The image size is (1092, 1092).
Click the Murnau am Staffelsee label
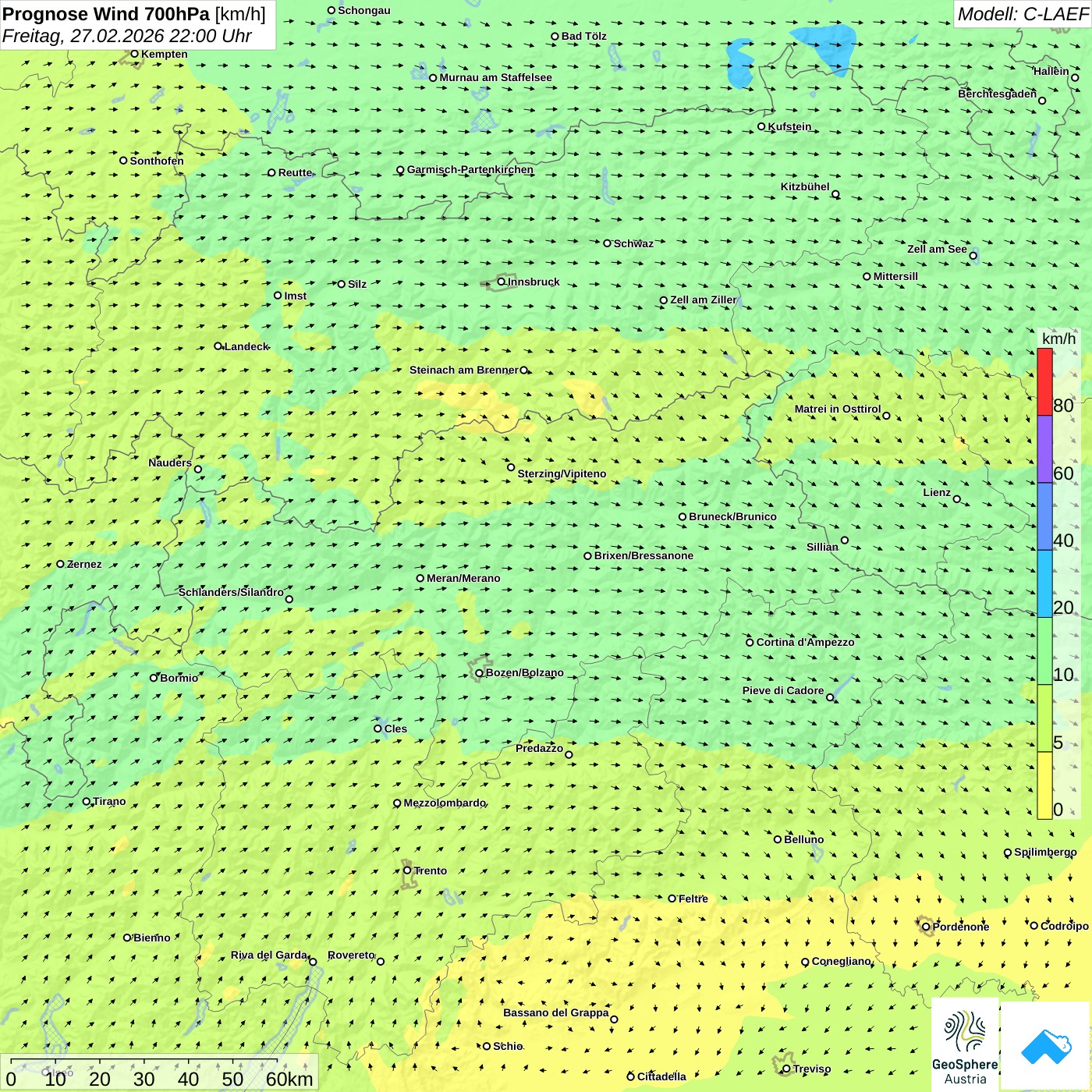[x=495, y=77]
